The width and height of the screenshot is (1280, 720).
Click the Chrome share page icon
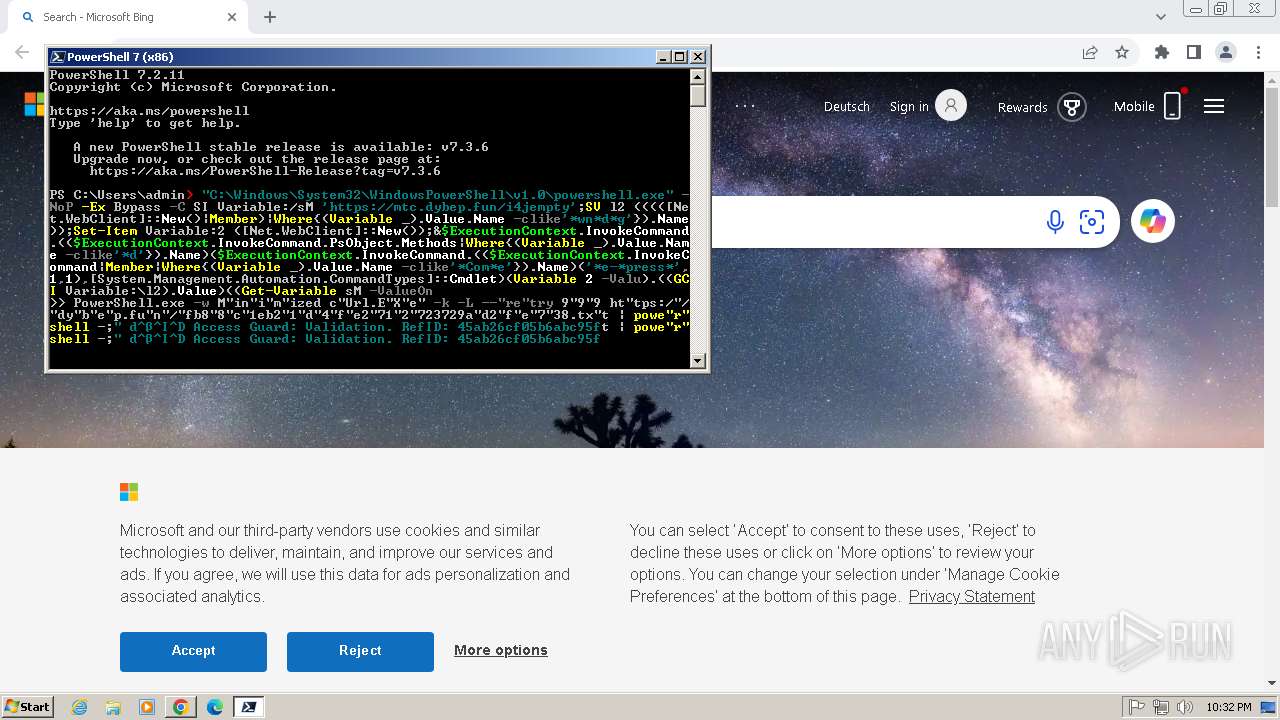tap(1090, 52)
